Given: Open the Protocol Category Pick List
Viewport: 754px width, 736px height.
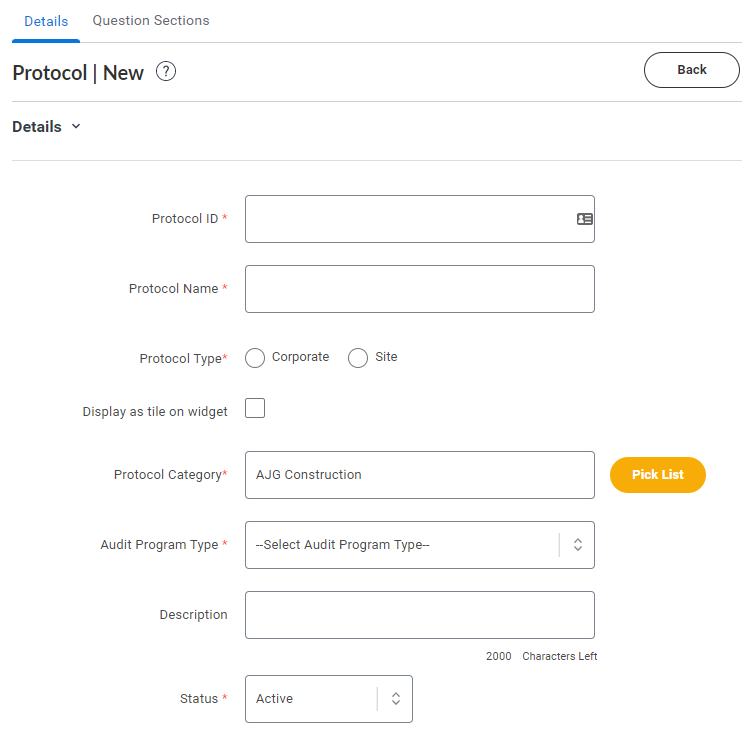Looking at the screenshot, I should 657,474.
